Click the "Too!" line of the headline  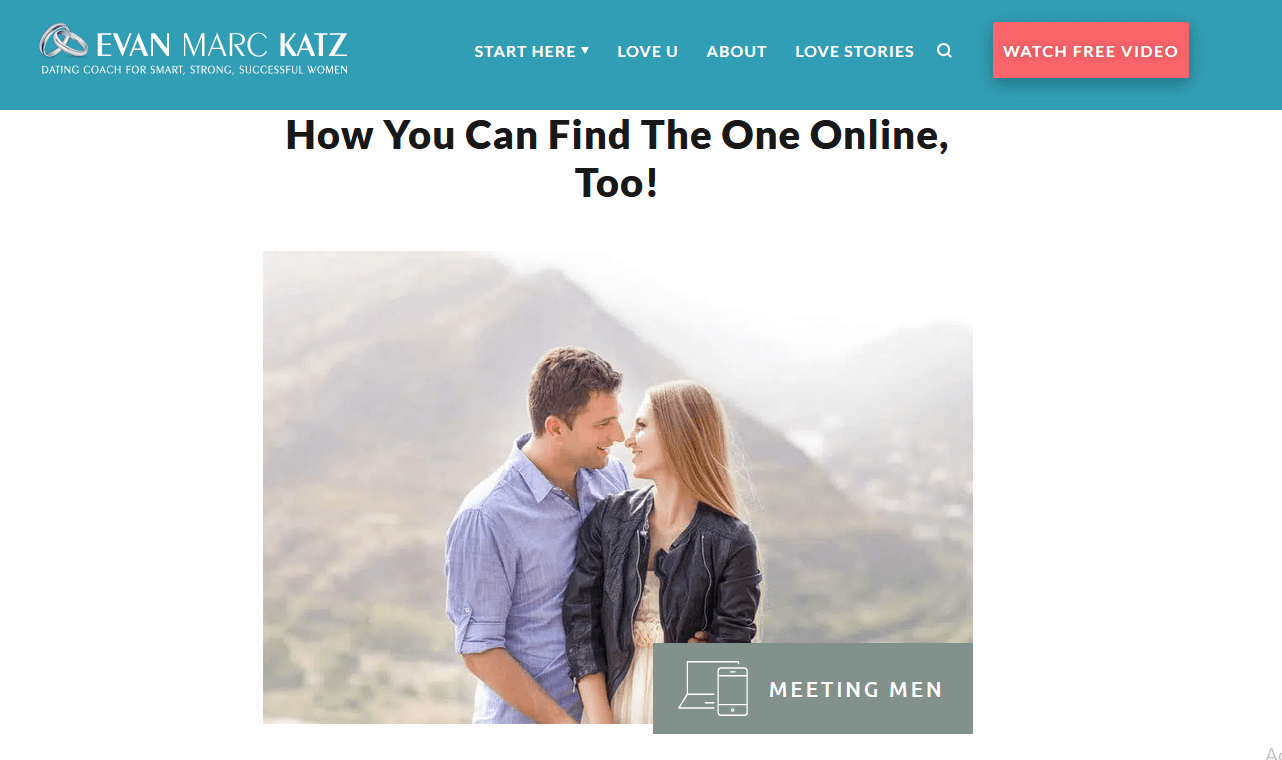[x=616, y=183]
